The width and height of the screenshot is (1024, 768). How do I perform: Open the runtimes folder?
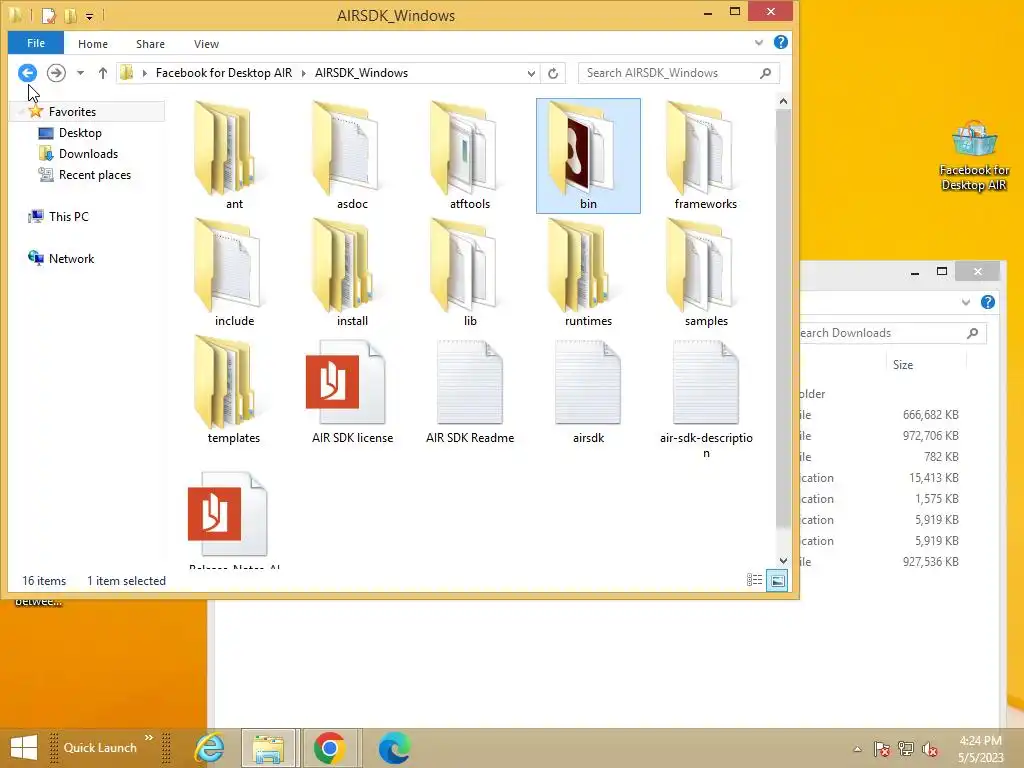588,273
